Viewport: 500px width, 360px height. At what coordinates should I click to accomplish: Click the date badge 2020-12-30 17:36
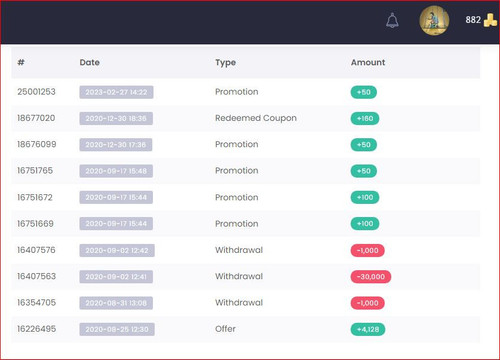116,145
